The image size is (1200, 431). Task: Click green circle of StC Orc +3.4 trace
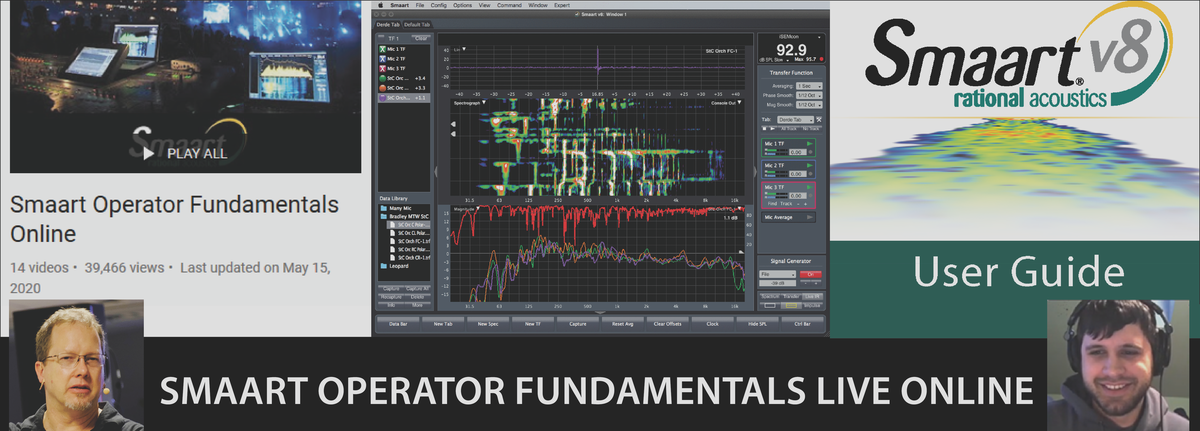382,78
